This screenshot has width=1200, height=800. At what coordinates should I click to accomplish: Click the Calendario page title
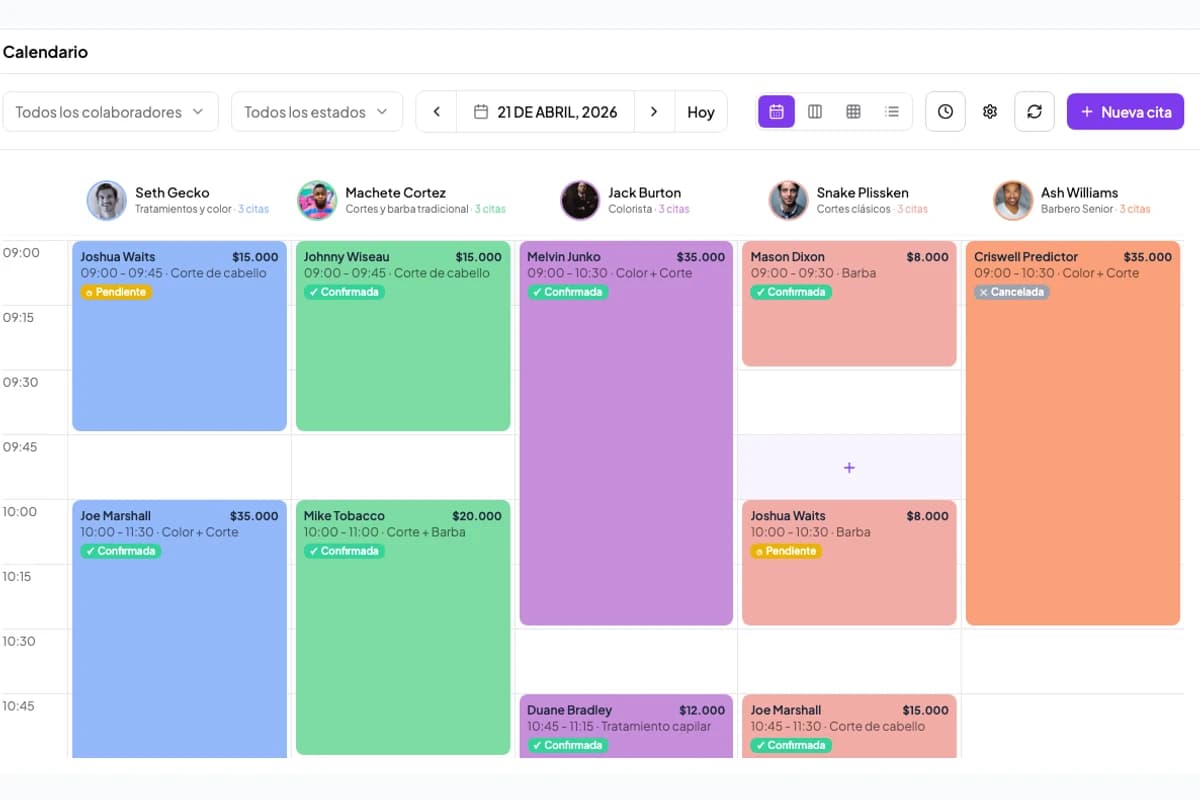coord(45,52)
